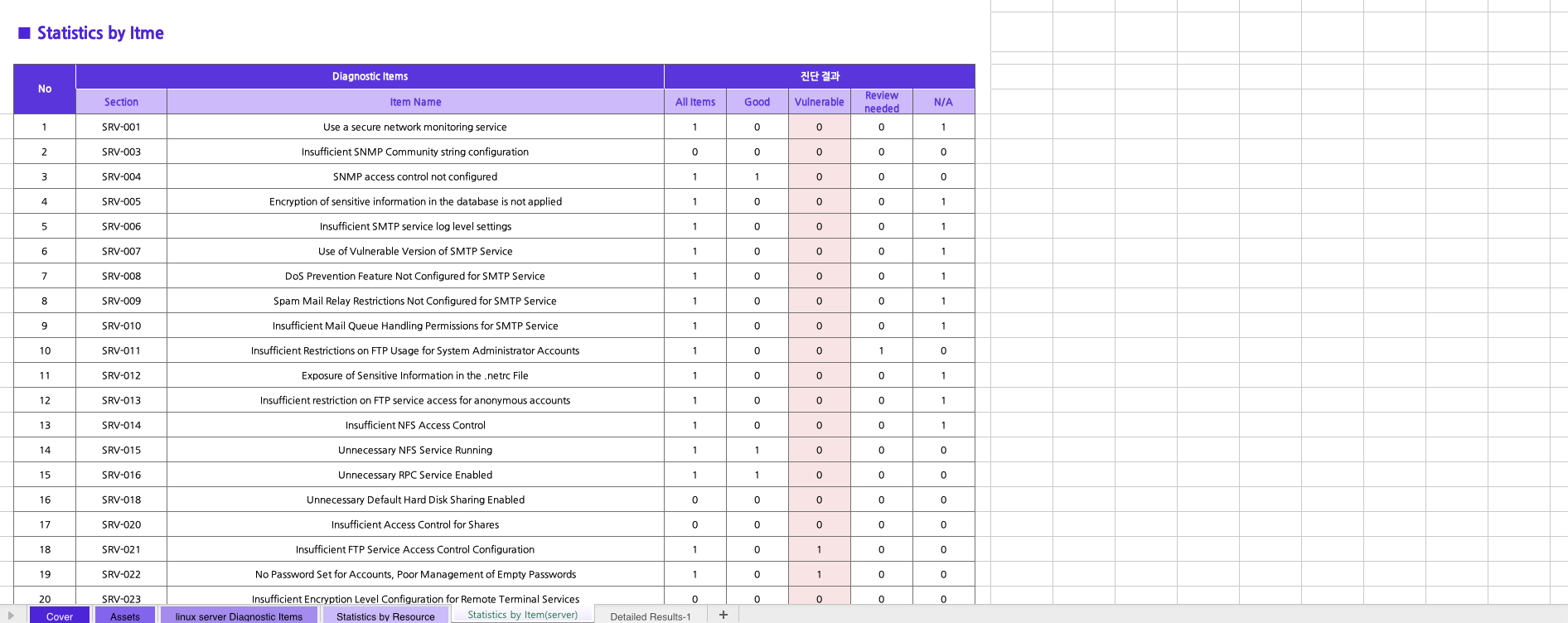Select the Vulnerable column header cell
This screenshot has width=1568, height=623.
(x=819, y=102)
